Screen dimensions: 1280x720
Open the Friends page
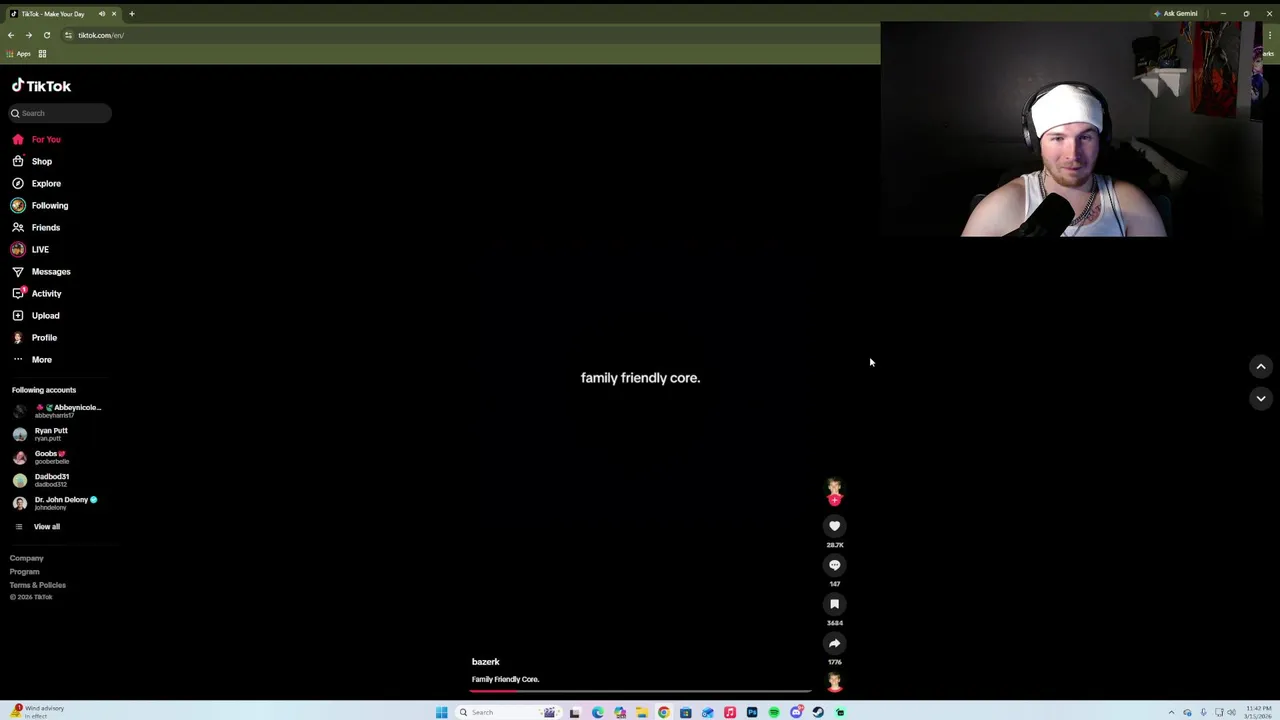[x=37, y=227]
